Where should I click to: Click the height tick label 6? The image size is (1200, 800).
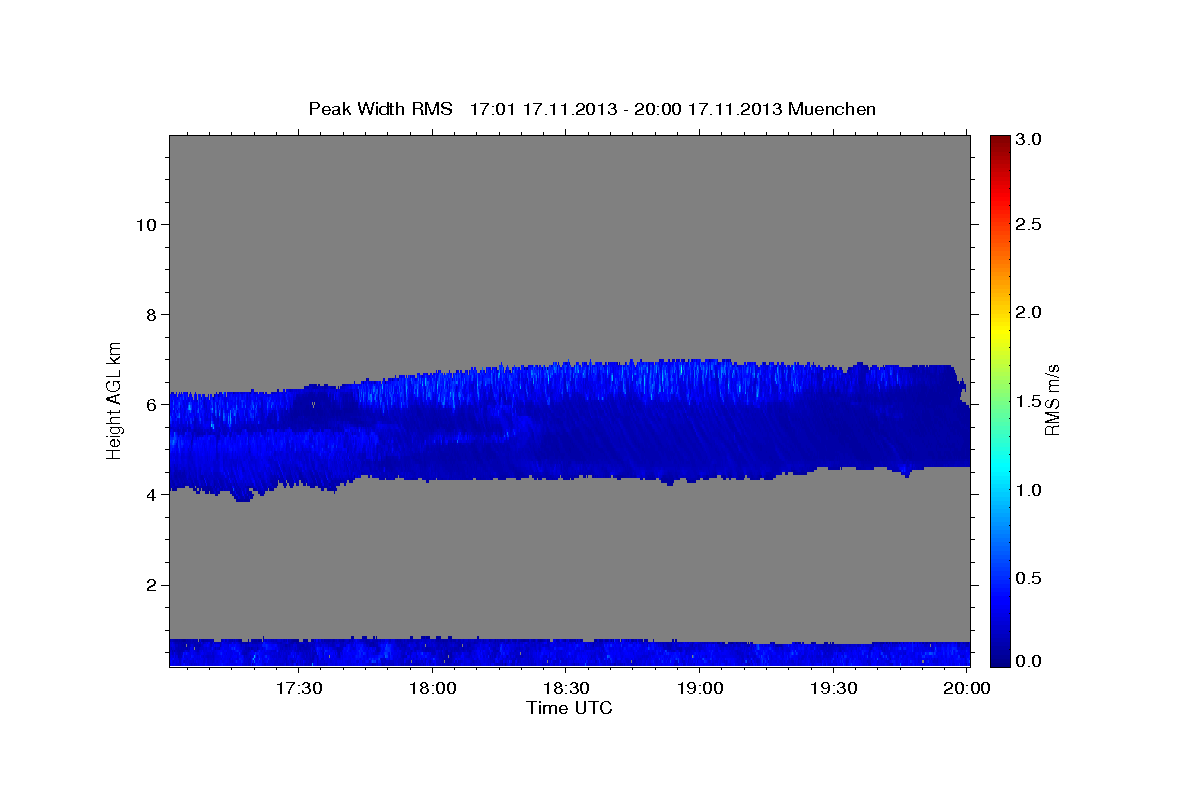(149, 405)
